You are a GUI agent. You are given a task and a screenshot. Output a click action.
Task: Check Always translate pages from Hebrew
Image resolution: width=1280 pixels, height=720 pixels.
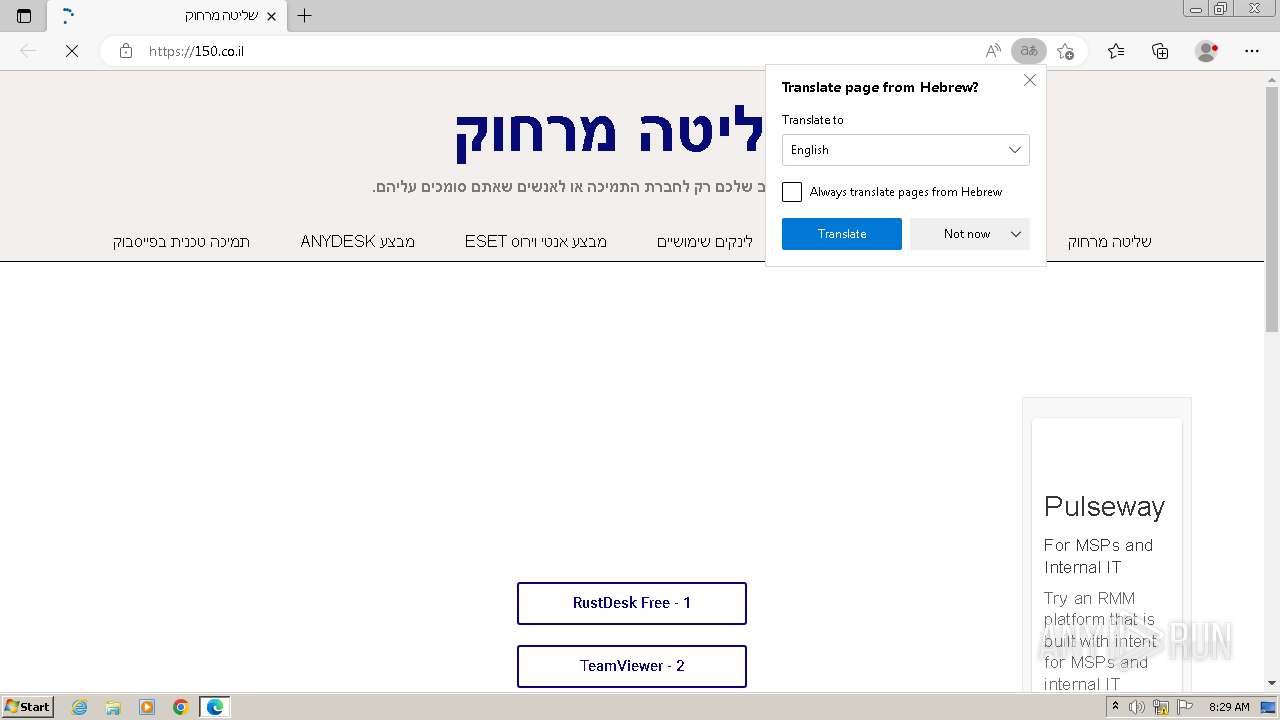point(792,192)
